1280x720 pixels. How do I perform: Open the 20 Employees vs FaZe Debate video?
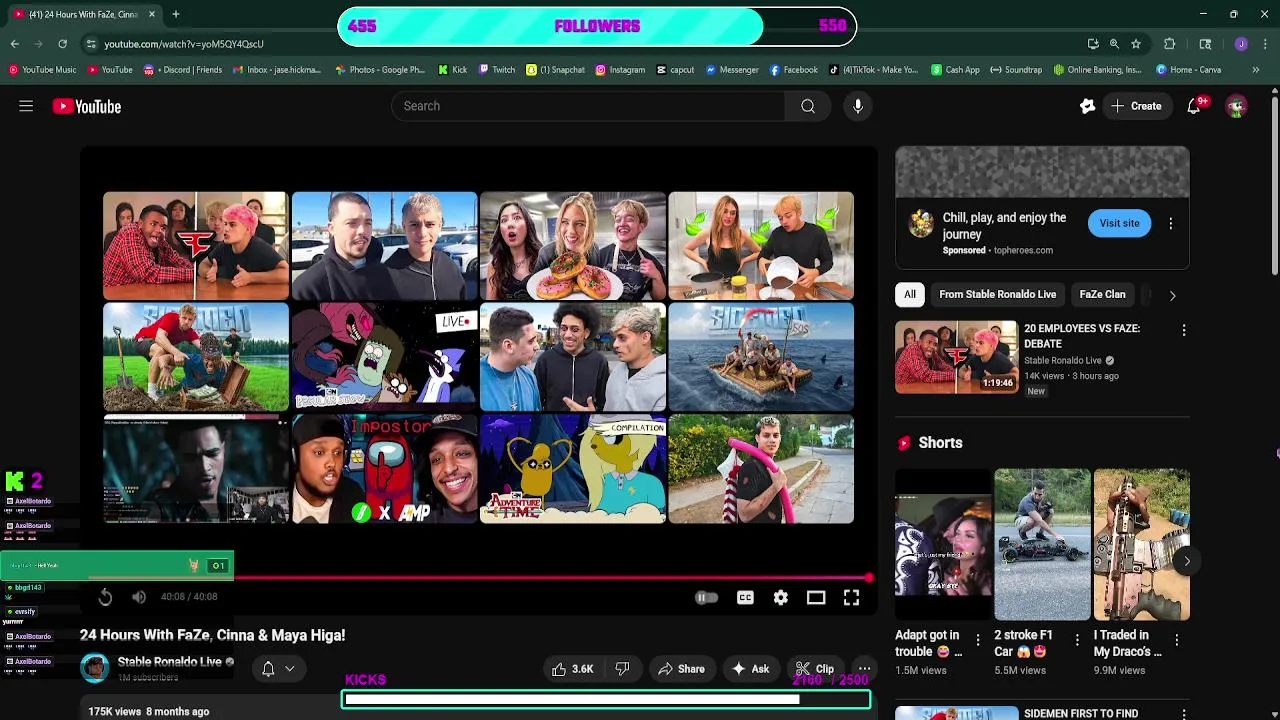coord(956,357)
